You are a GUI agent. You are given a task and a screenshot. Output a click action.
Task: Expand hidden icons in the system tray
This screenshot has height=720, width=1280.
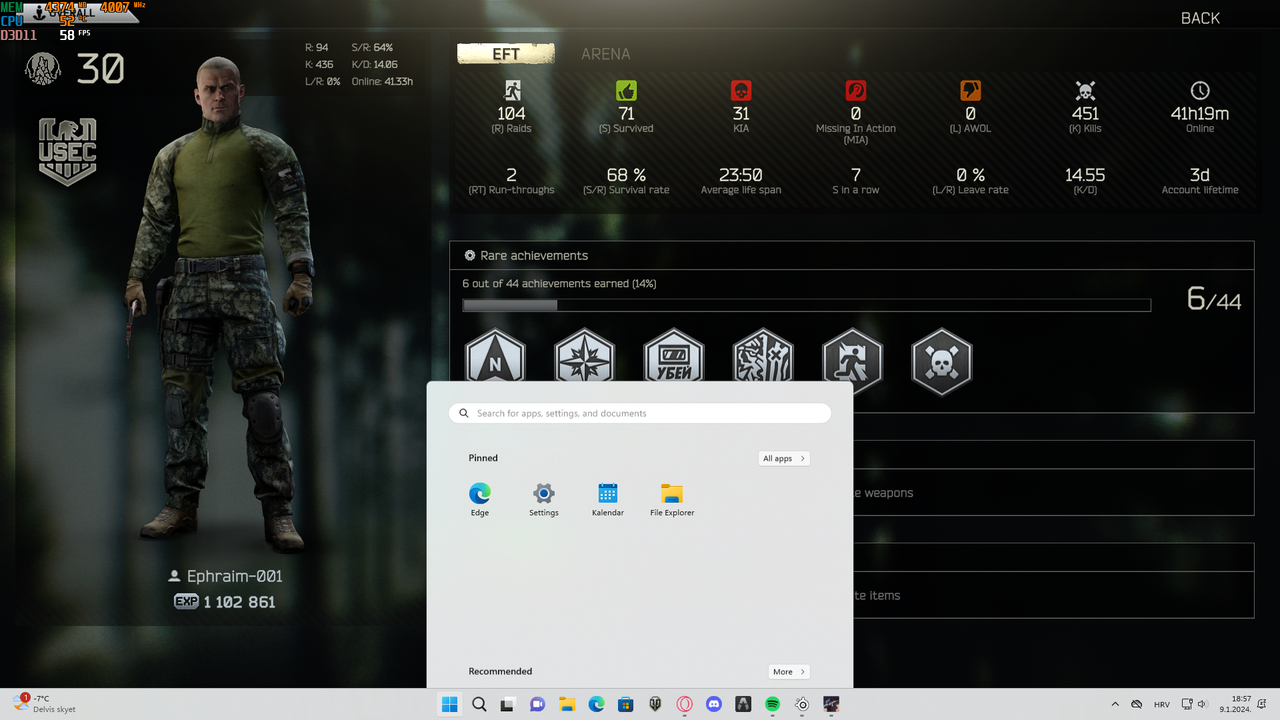pyautogui.click(x=1115, y=704)
